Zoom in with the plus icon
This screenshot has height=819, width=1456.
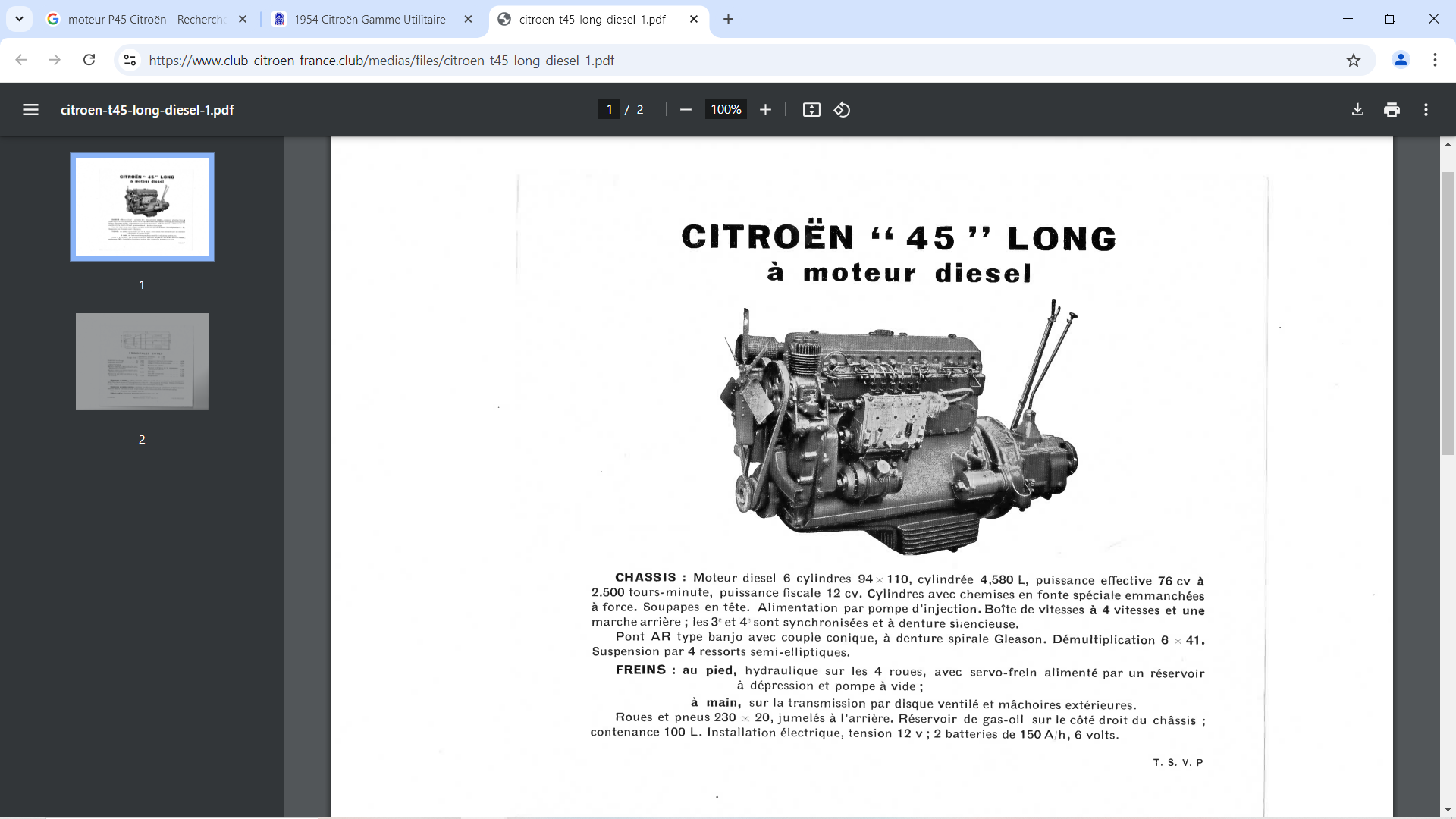point(765,110)
